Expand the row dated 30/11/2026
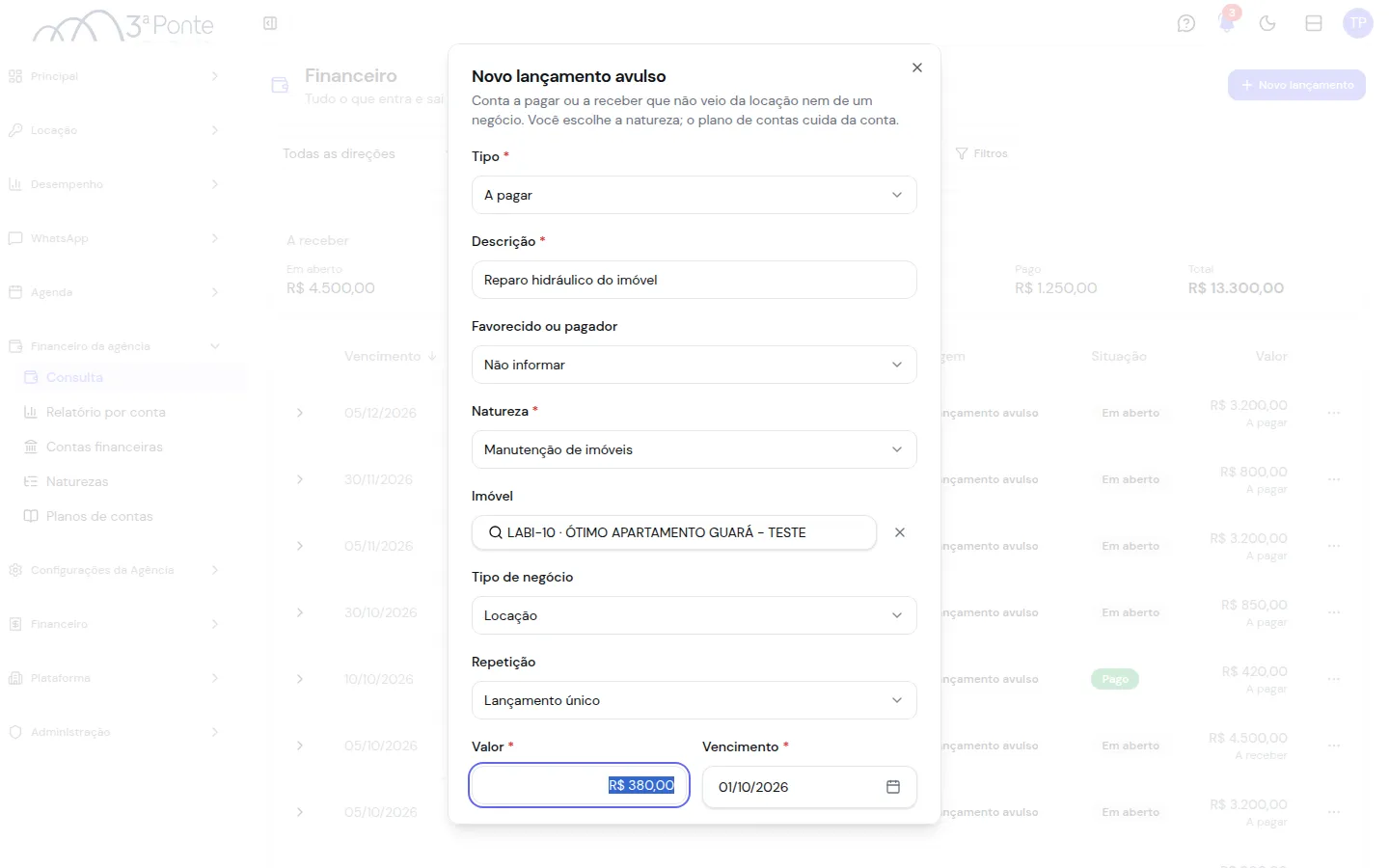 click(x=300, y=479)
